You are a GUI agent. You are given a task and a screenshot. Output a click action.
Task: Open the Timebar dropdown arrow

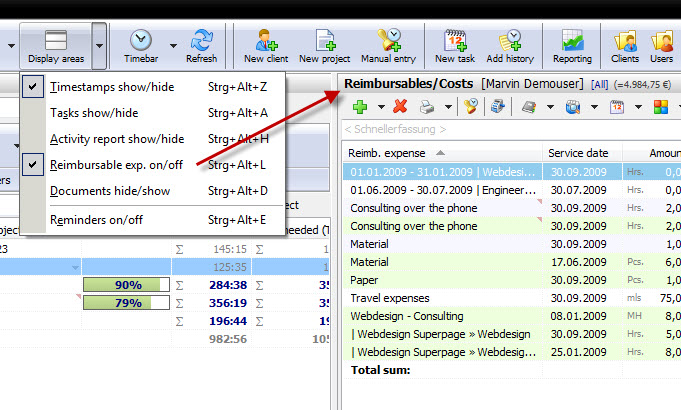[x=173, y=46]
